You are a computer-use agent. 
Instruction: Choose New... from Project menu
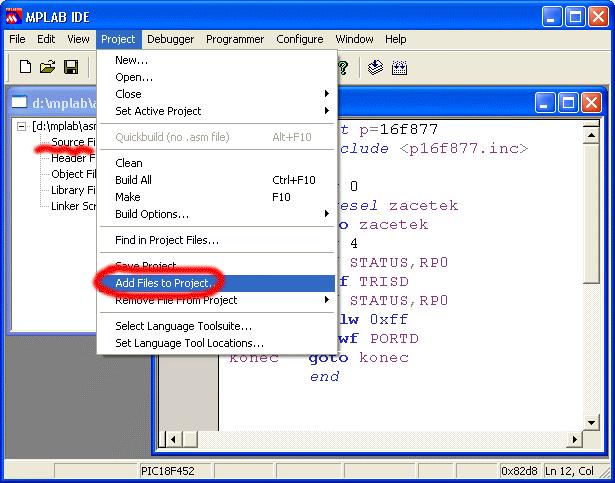coord(217,60)
